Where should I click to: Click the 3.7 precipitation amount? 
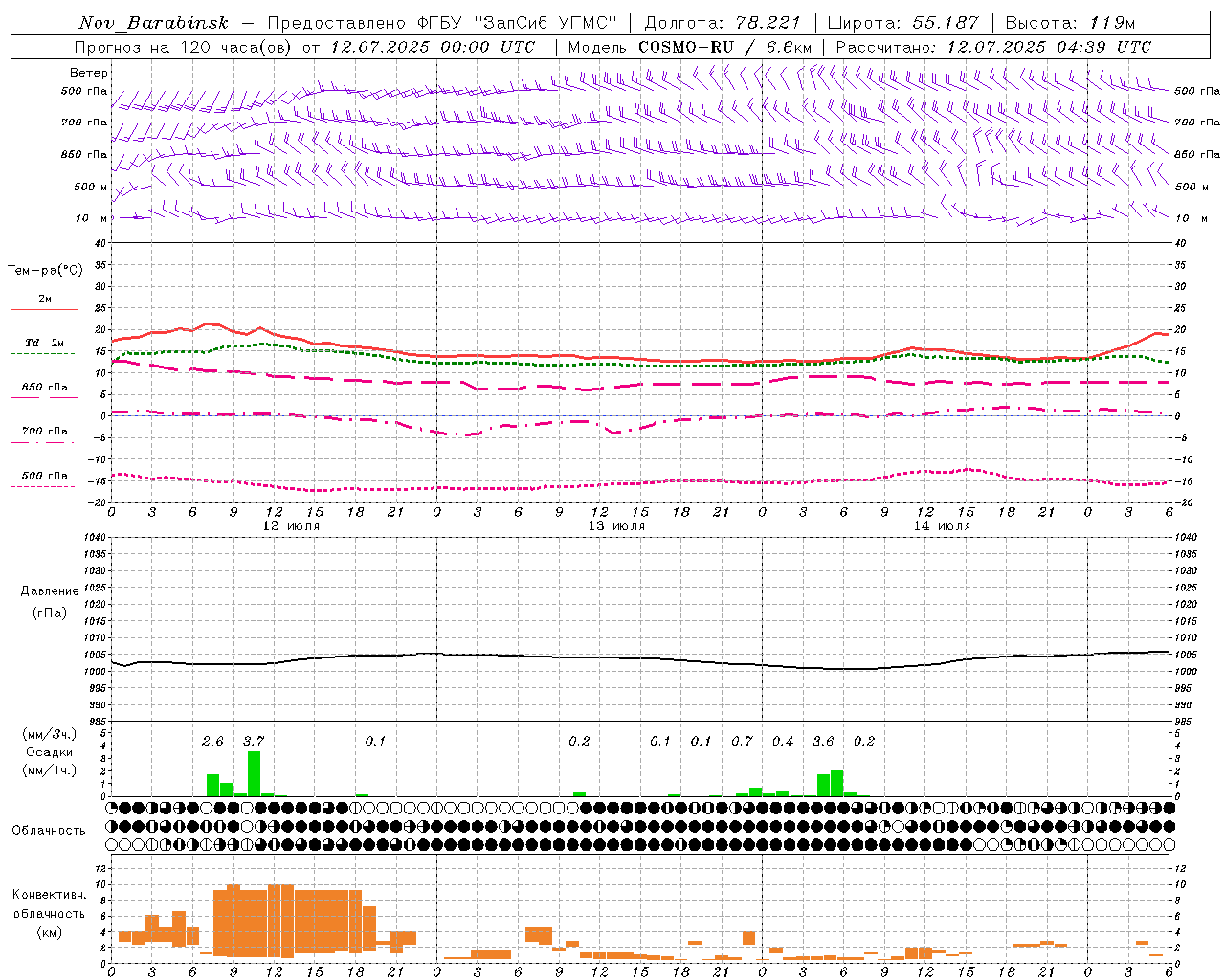(253, 741)
